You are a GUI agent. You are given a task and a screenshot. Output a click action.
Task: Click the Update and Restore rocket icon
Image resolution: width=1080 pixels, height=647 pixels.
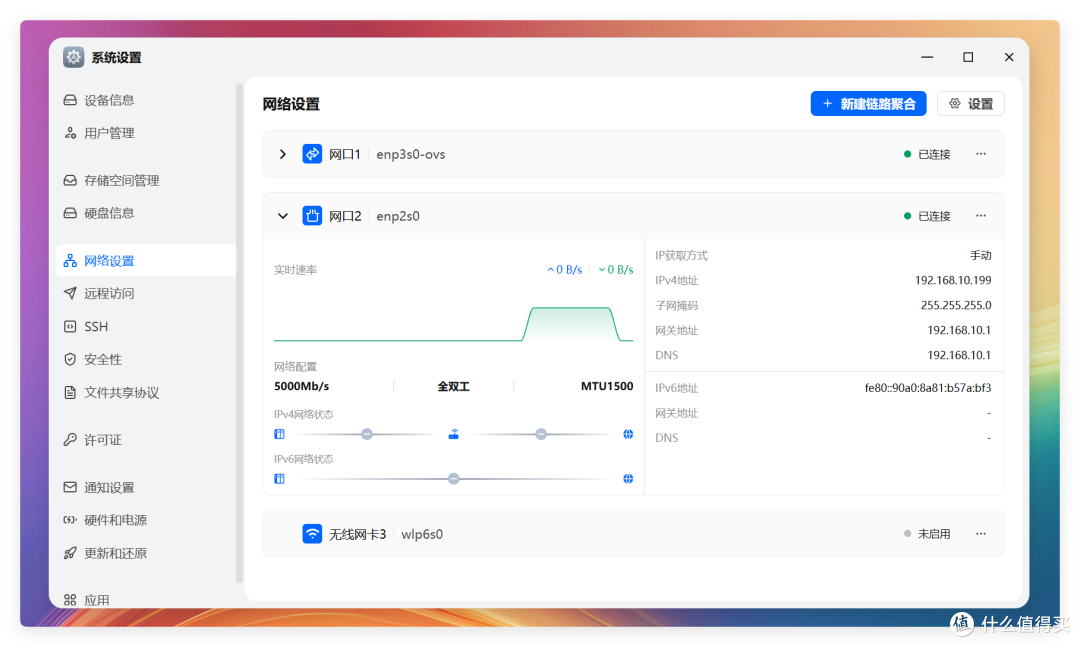[70, 553]
